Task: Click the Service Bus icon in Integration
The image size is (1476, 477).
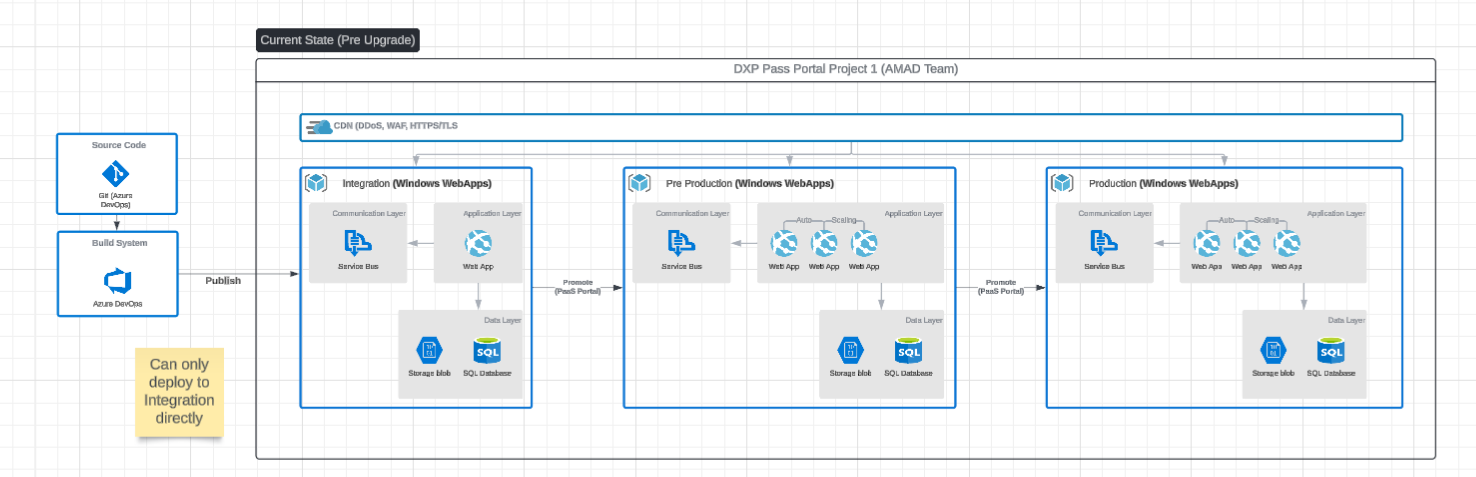Action: 357,243
